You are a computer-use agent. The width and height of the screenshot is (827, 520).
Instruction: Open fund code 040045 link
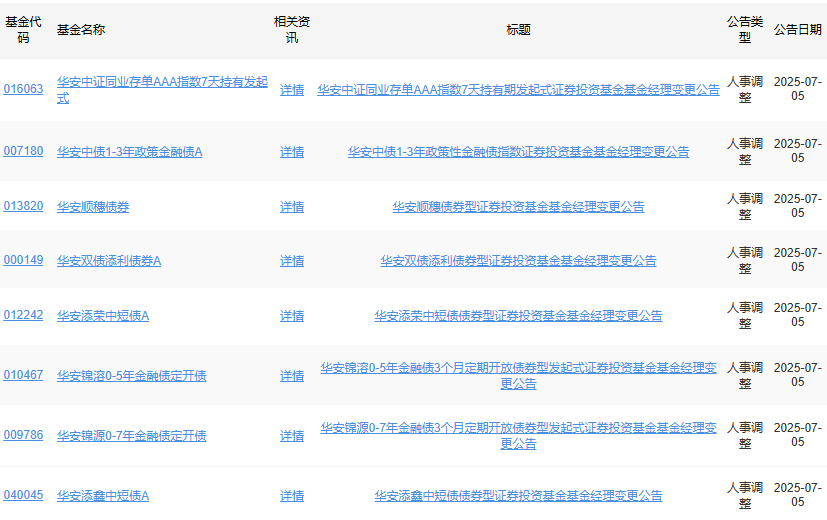tap(23, 495)
